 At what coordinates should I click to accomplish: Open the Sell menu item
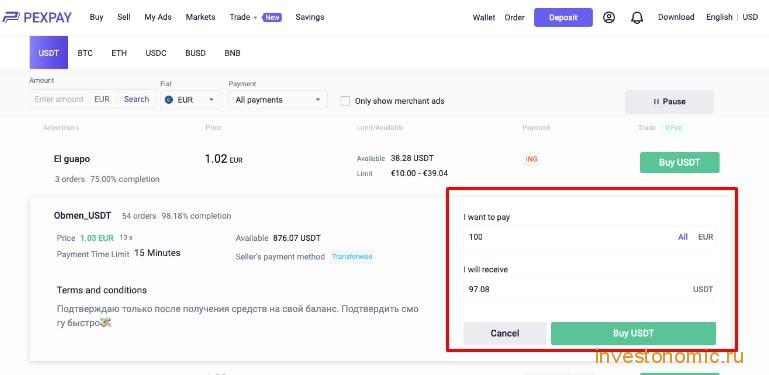[124, 17]
